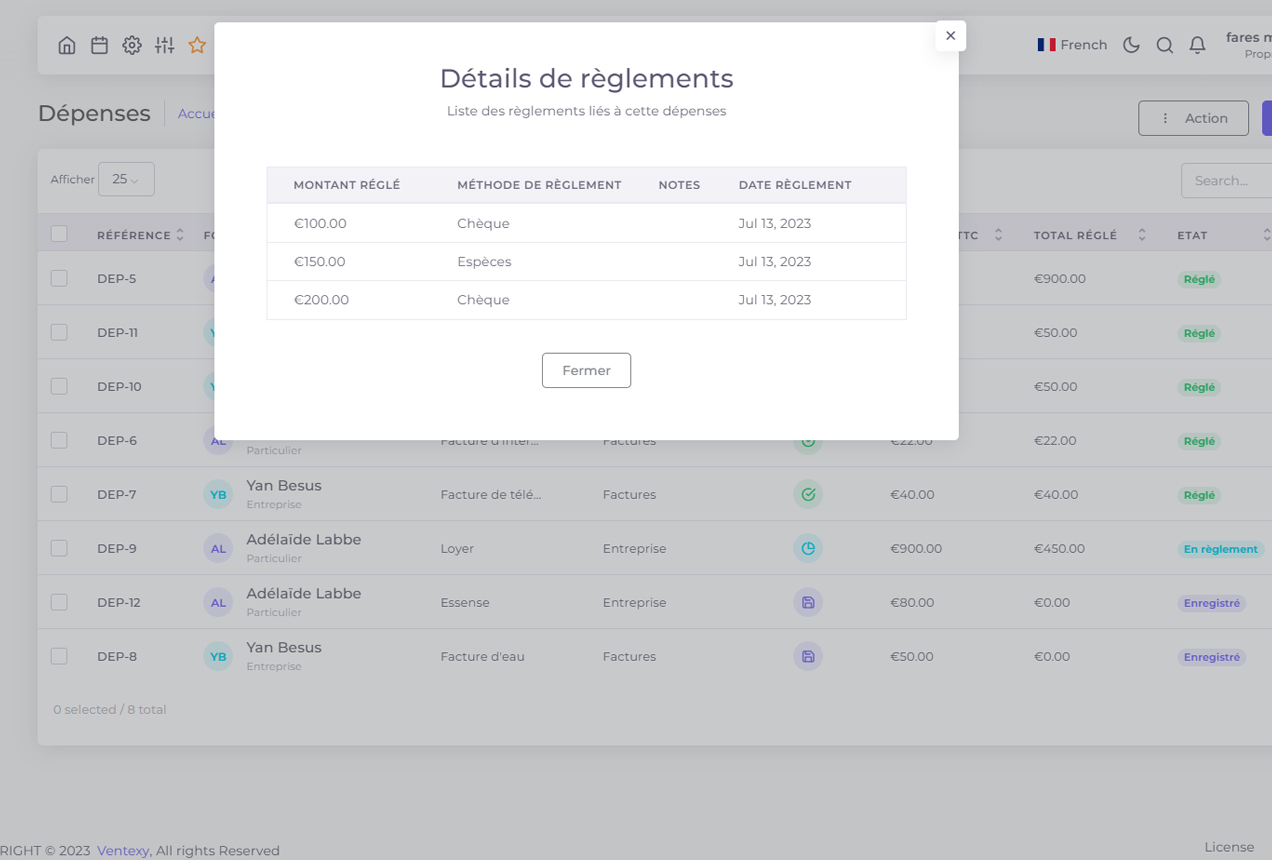Click the DEP-7 paid checkmark status icon
This screenshot has height=860, width=1272.
coord(808,494)
